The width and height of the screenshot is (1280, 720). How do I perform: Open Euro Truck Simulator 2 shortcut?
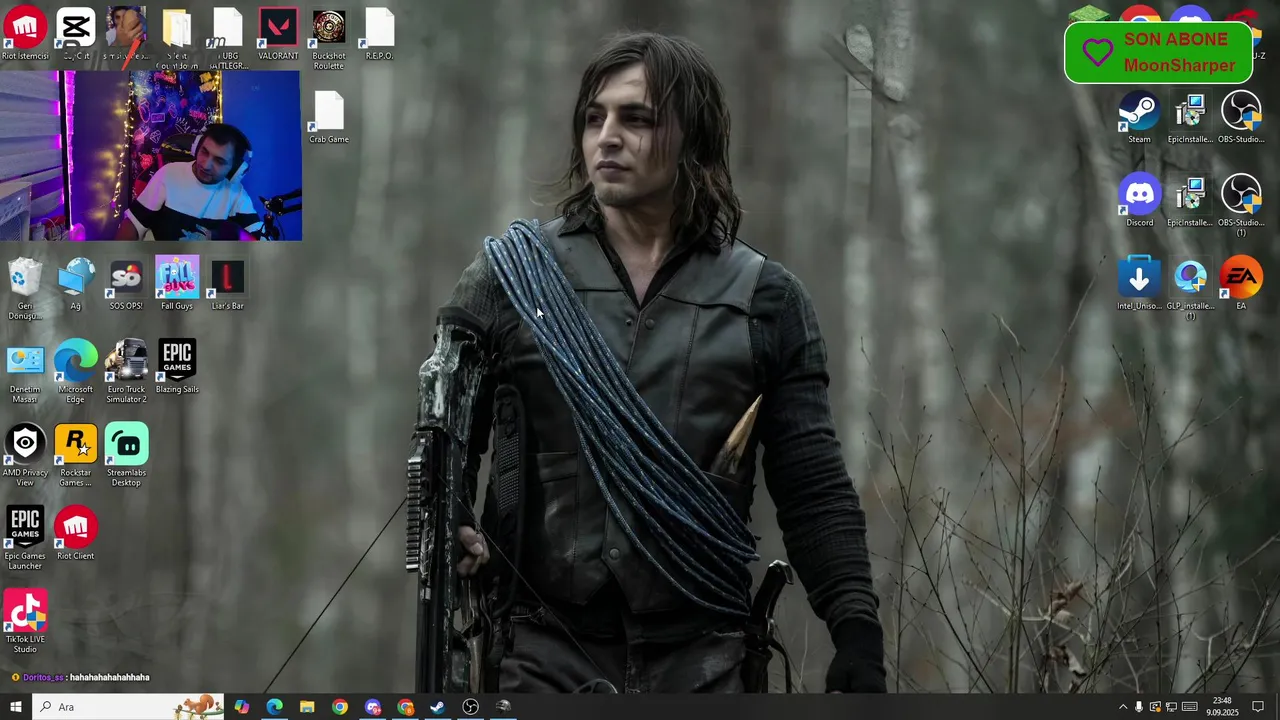click(126, 373)
